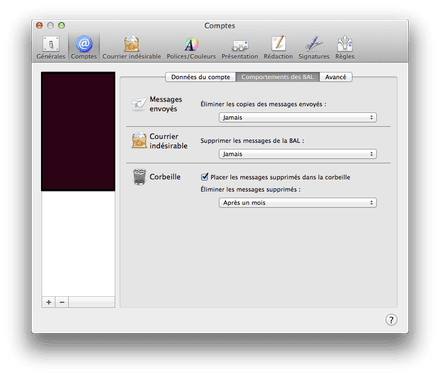Screen dimensions: 440x377
Task: Expand junk mail deletion Jamais dropdown
Action: coord(298,154)
